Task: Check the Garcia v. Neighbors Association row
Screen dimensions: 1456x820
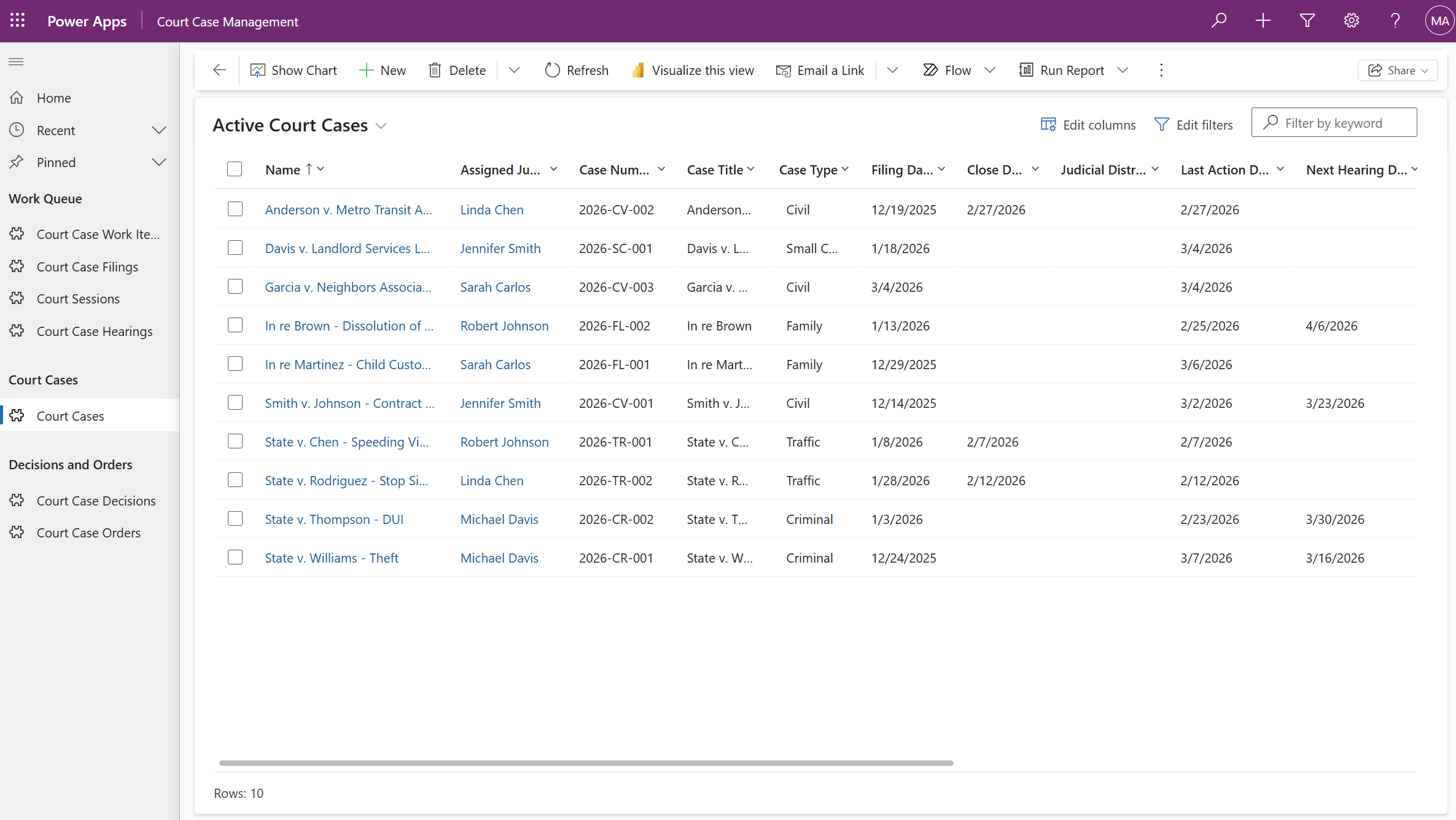Action: (x=235, y=286)
